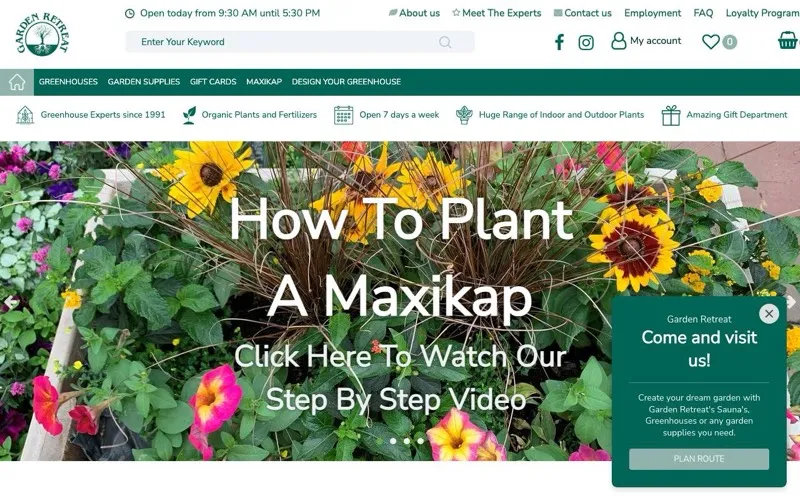Open the Employment link

[x=653, y=13]
